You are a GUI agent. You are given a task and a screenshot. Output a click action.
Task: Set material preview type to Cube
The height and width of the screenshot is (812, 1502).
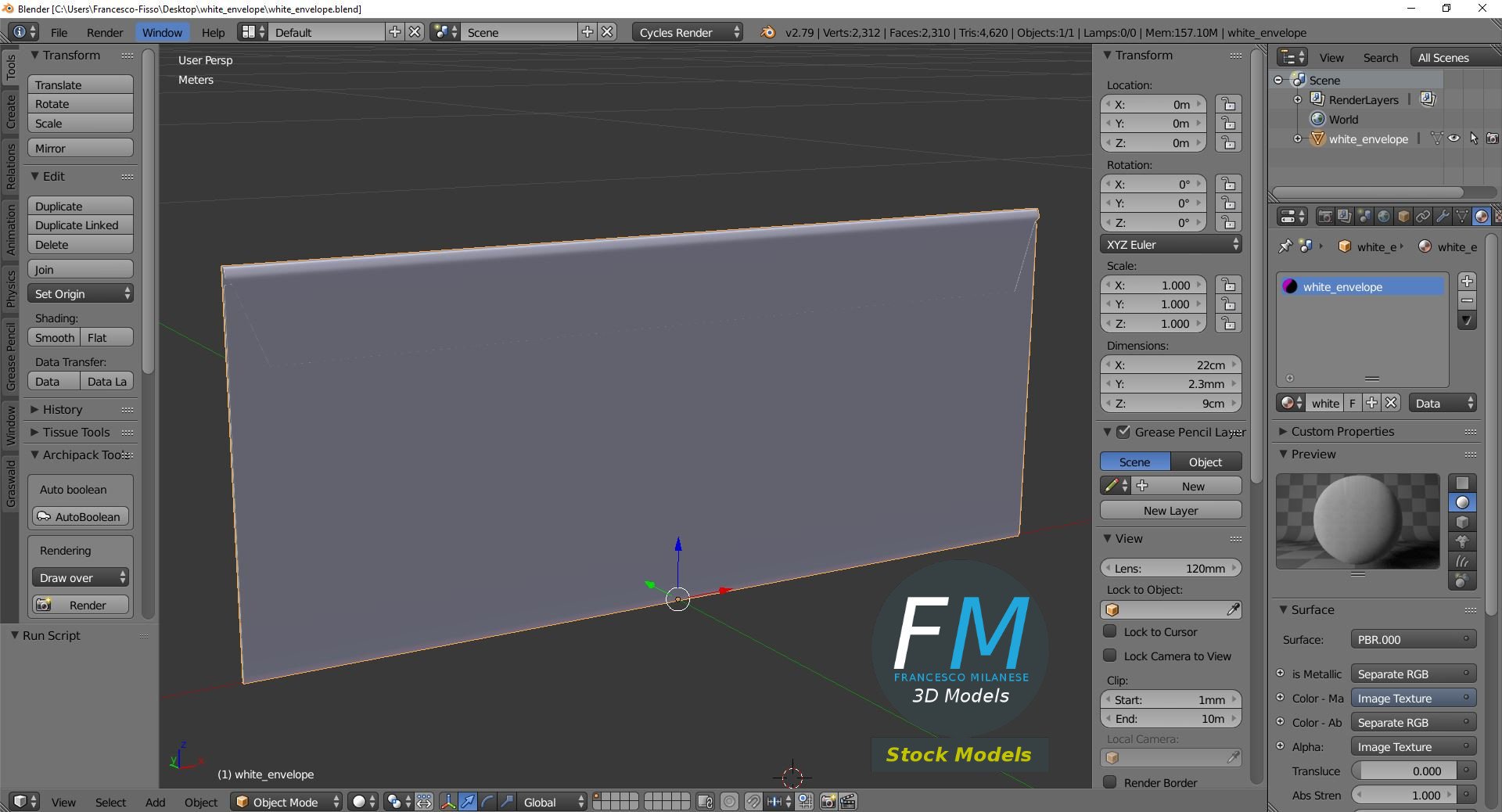(1462, 522)
